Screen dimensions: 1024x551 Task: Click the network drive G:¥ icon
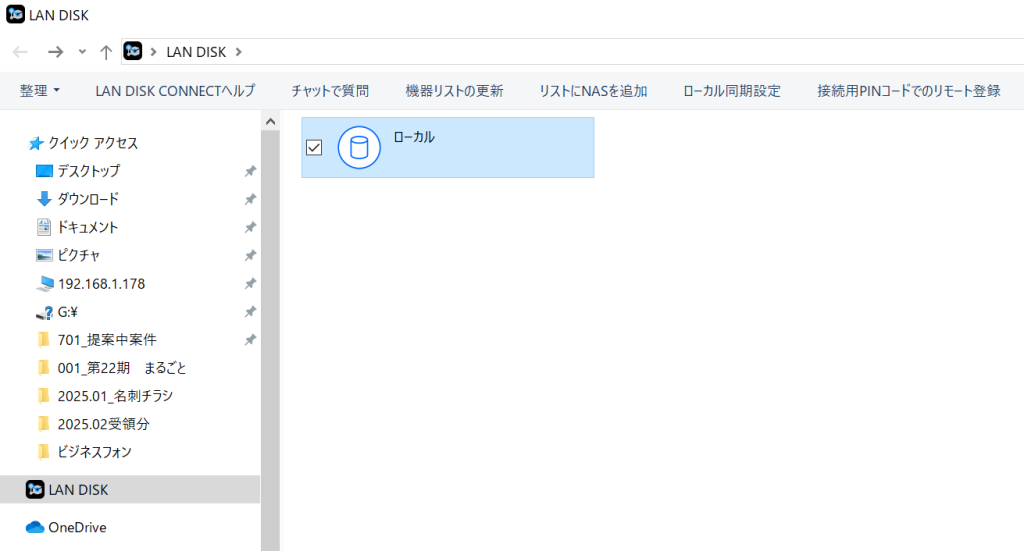44,311
